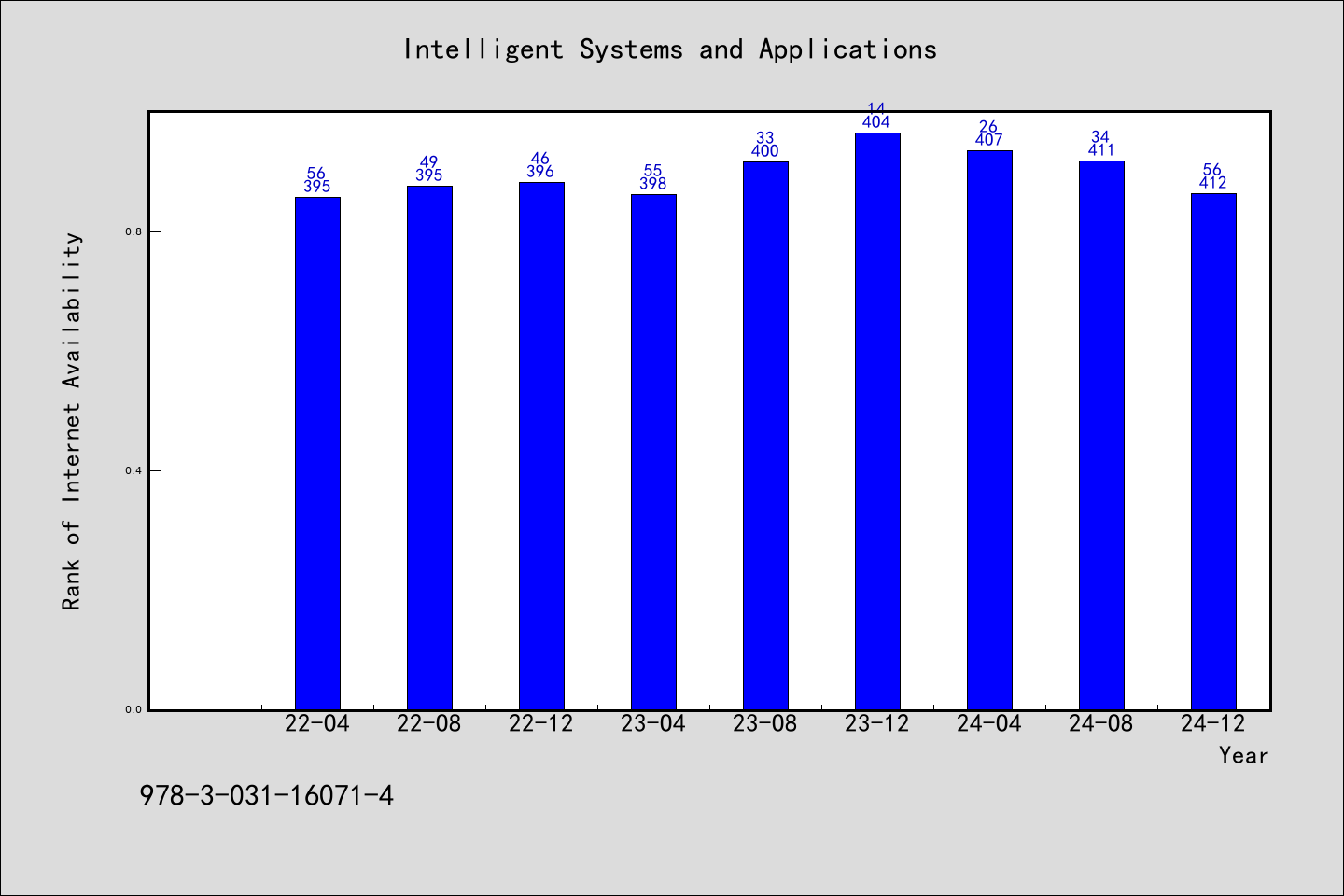Click the value 398 above the 23-04 bar
The height and width of the screenshot is (896, 1344).
tap(652, 184)
